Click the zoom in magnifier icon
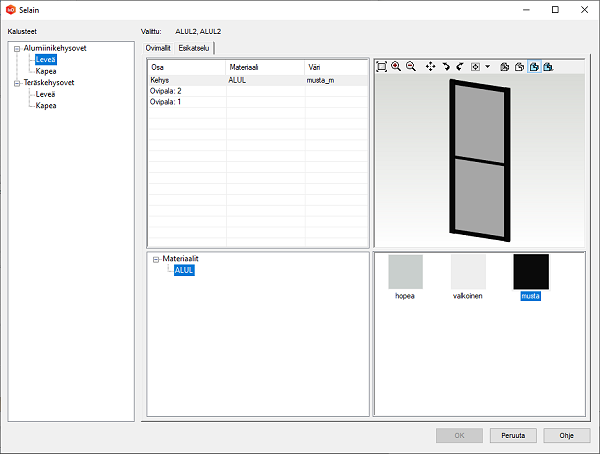The width and height of the screenshot is (600, 454). [396, 66]
